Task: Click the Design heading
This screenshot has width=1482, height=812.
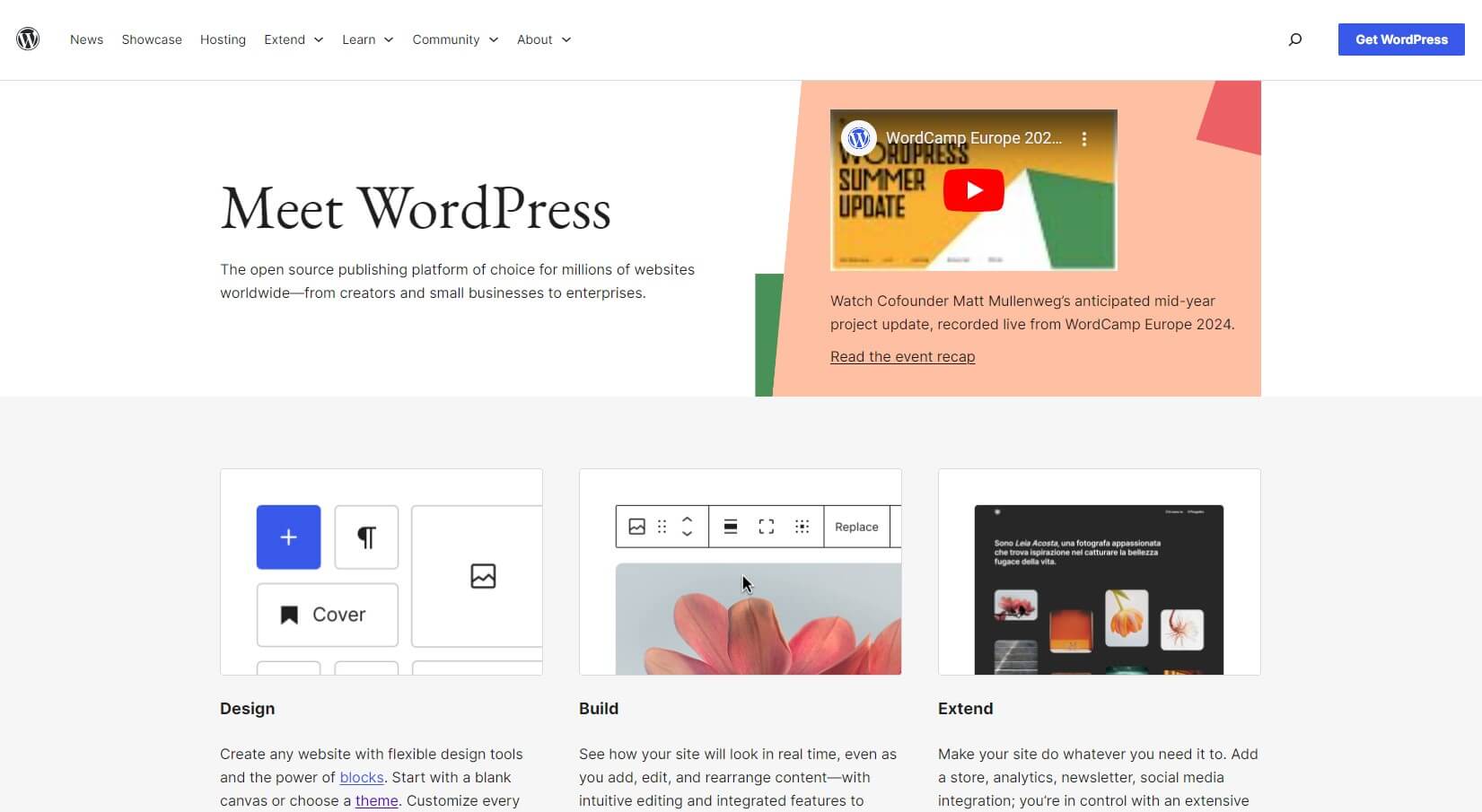Action: click(x=247, y=708)
